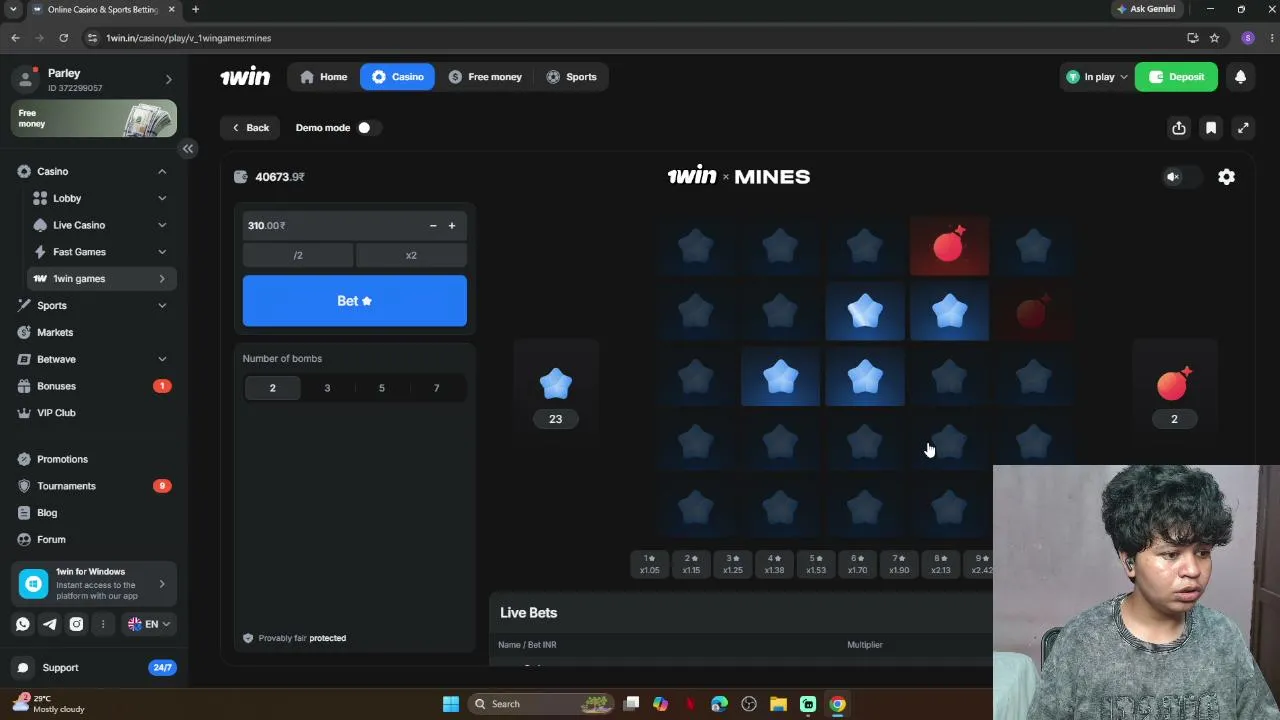Expand the Live Casino submenu

pyautogui.click(x=162, y=226)
